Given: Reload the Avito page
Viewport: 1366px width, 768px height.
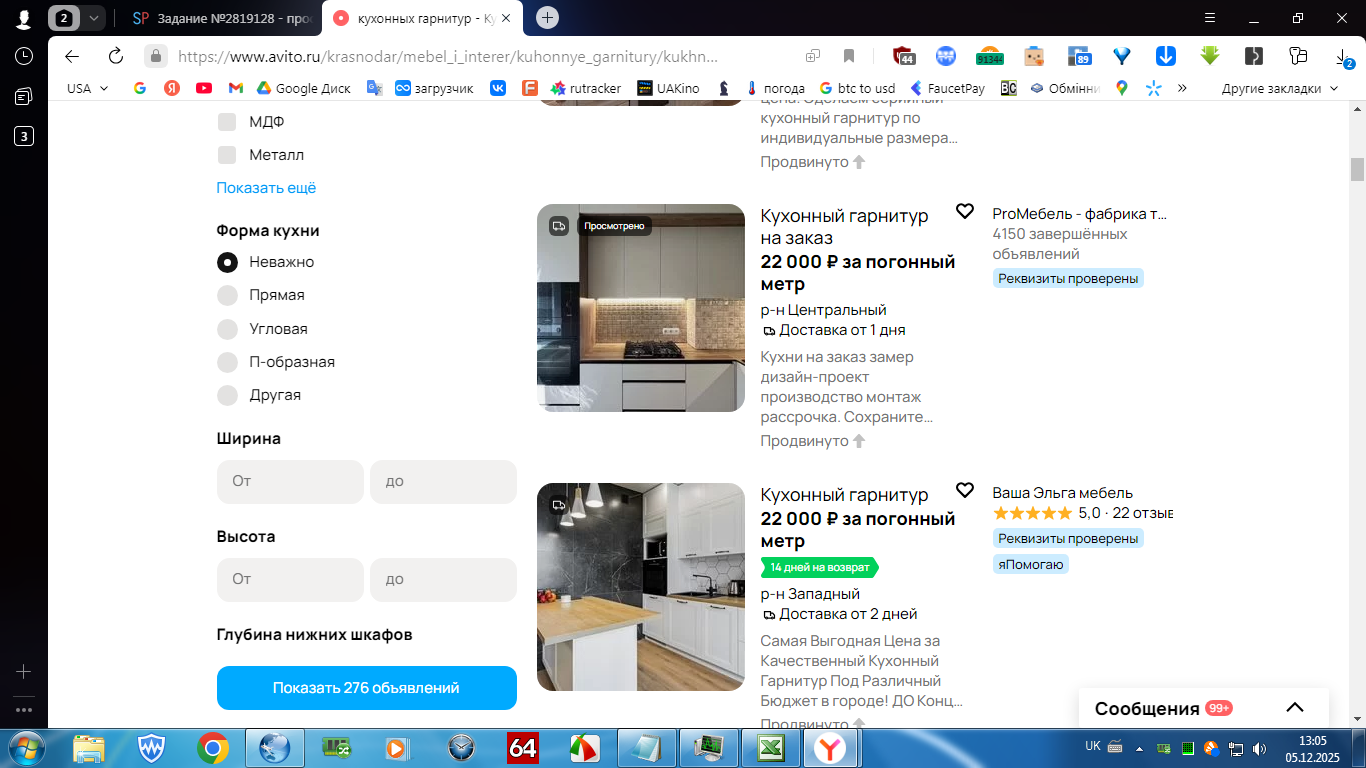Looking at the screenshot, I should point(116,56).
